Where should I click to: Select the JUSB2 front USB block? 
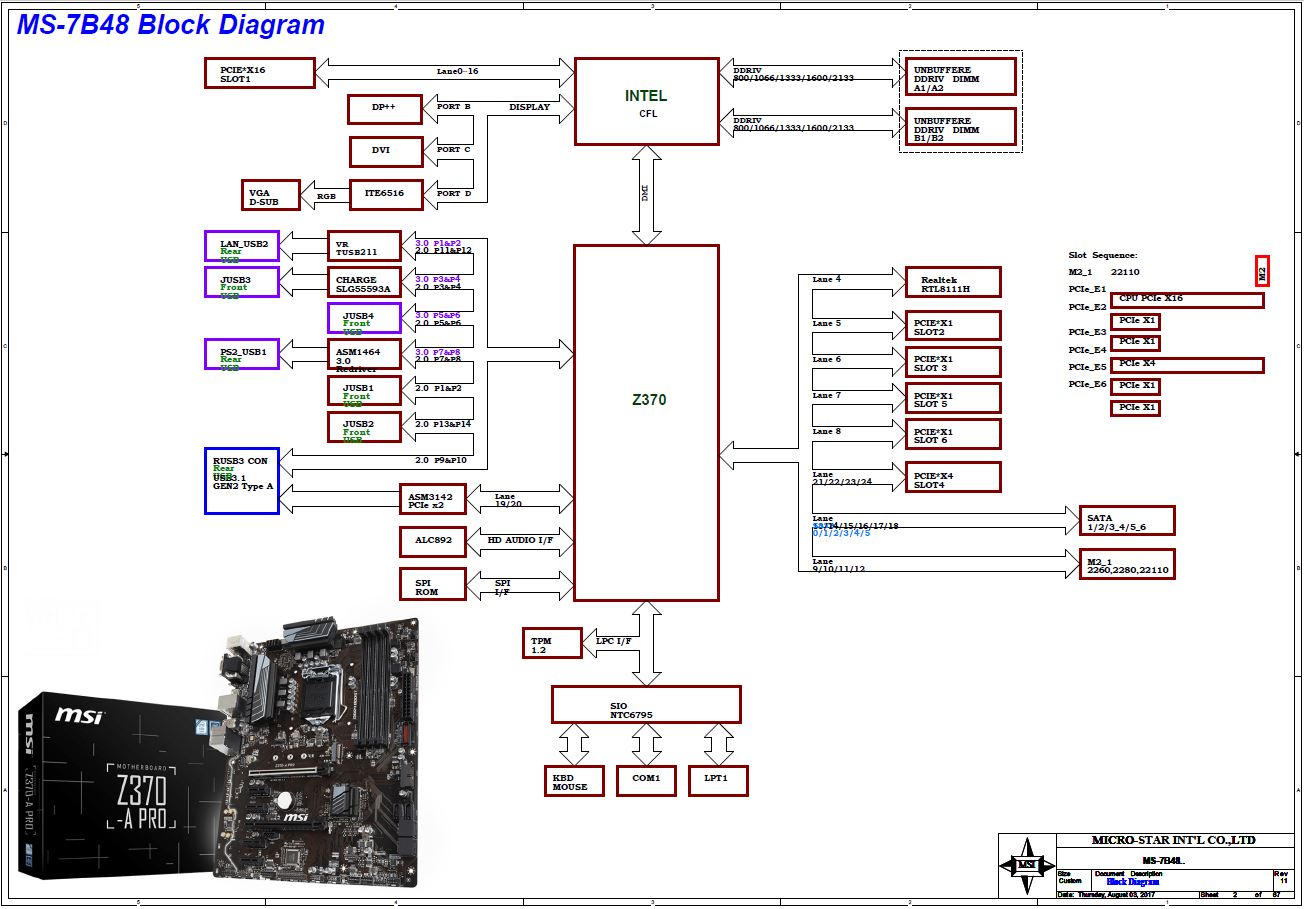pyautogui.click(x=364, y=427)
